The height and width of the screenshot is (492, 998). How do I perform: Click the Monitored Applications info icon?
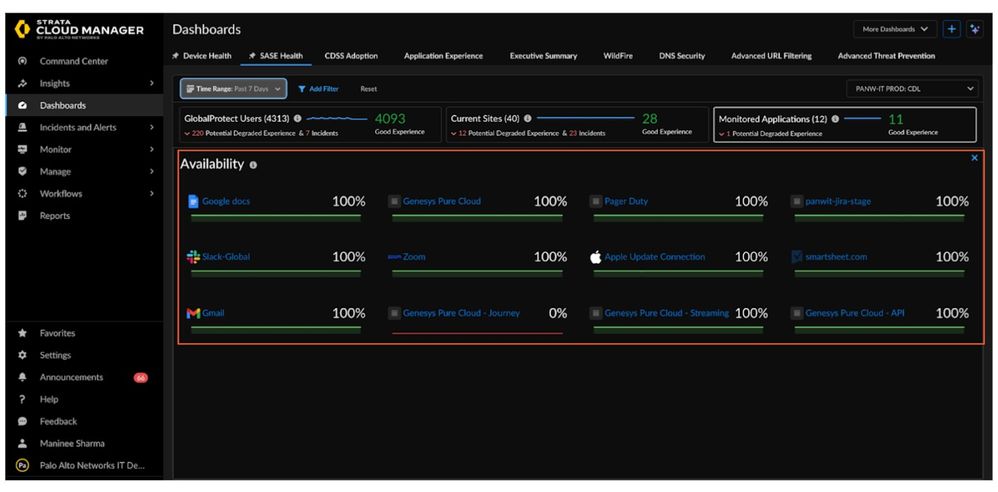click(x=835, y=118)
